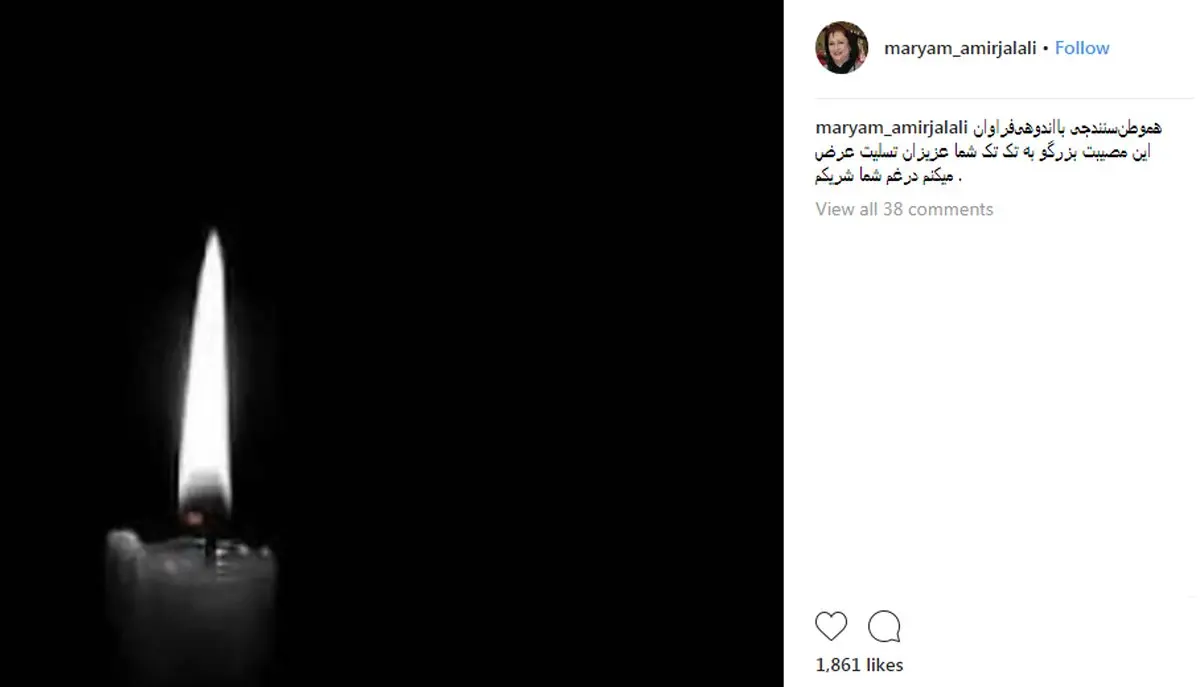Select the bright tip of the flame

coord(212,245)
